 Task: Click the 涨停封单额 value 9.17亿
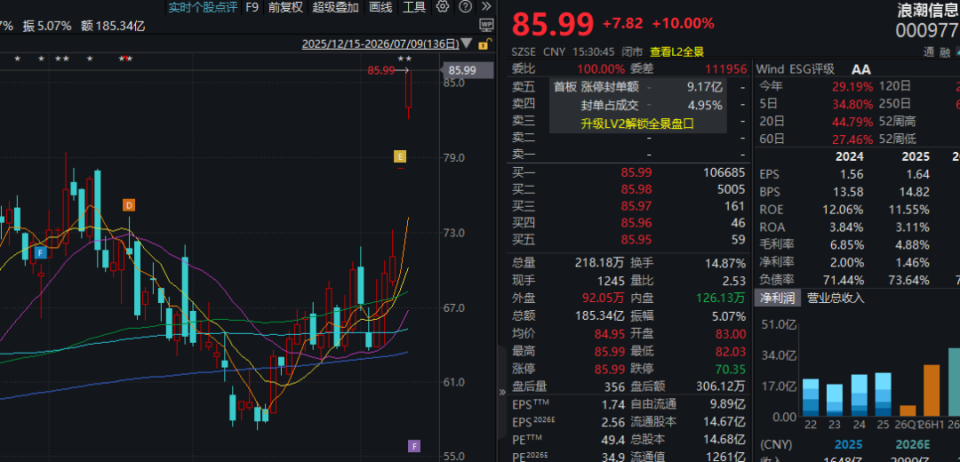pos(704,87)
